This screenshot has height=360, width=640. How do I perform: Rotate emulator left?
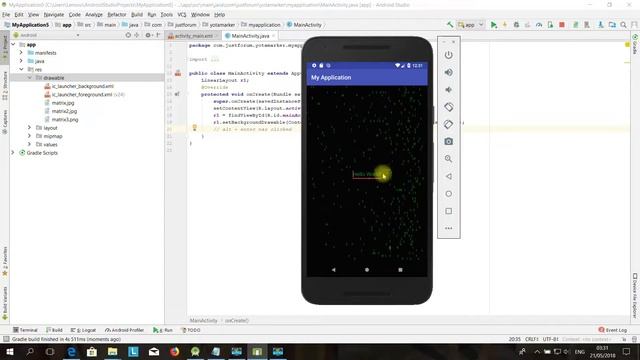(x=449, y=107)
